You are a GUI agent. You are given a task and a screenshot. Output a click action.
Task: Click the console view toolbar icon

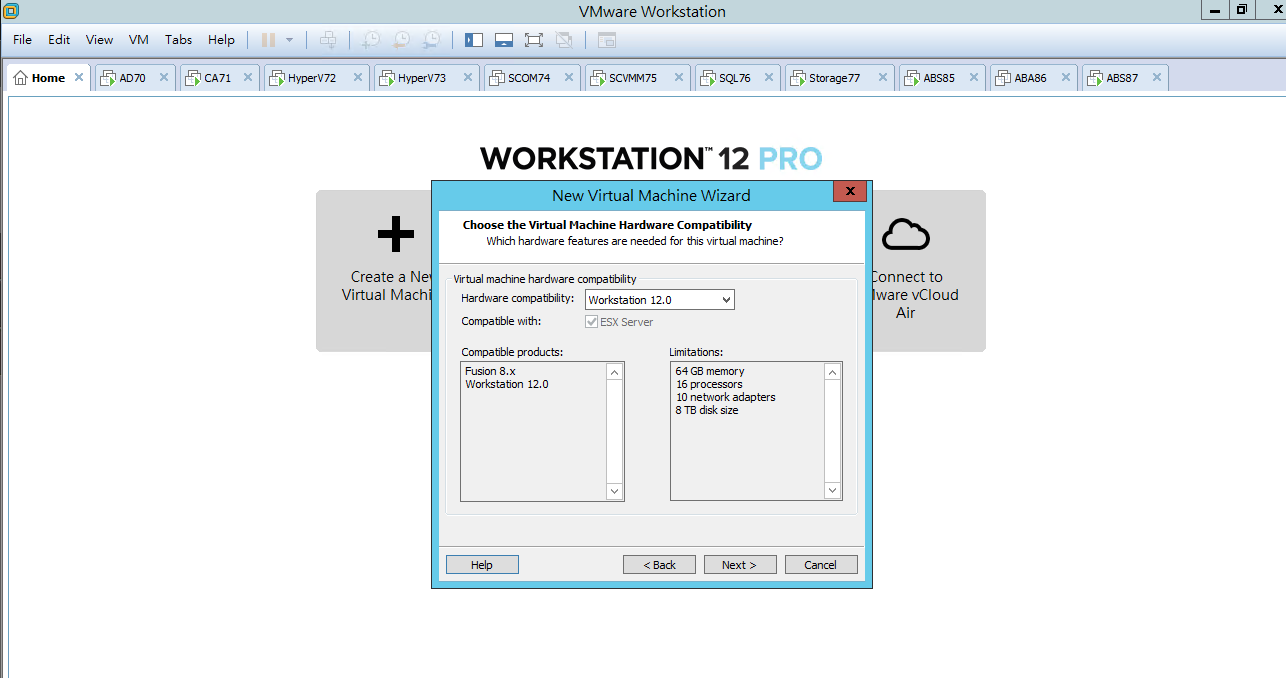click(607, 40)
